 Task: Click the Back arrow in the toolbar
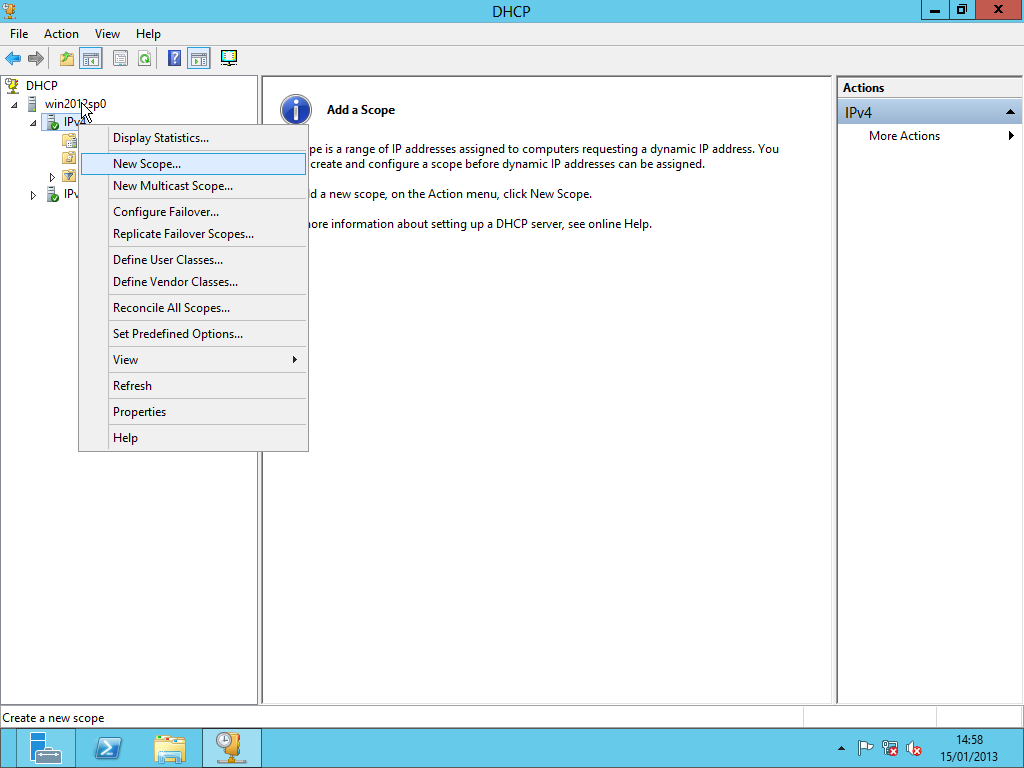pos(13,59)
